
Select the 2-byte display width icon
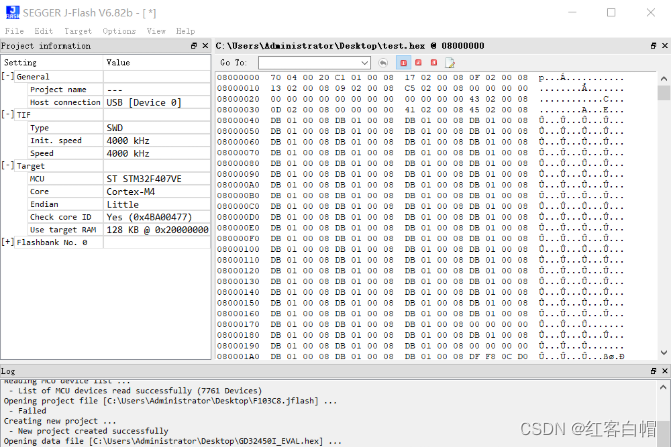(x=418, y=63)
